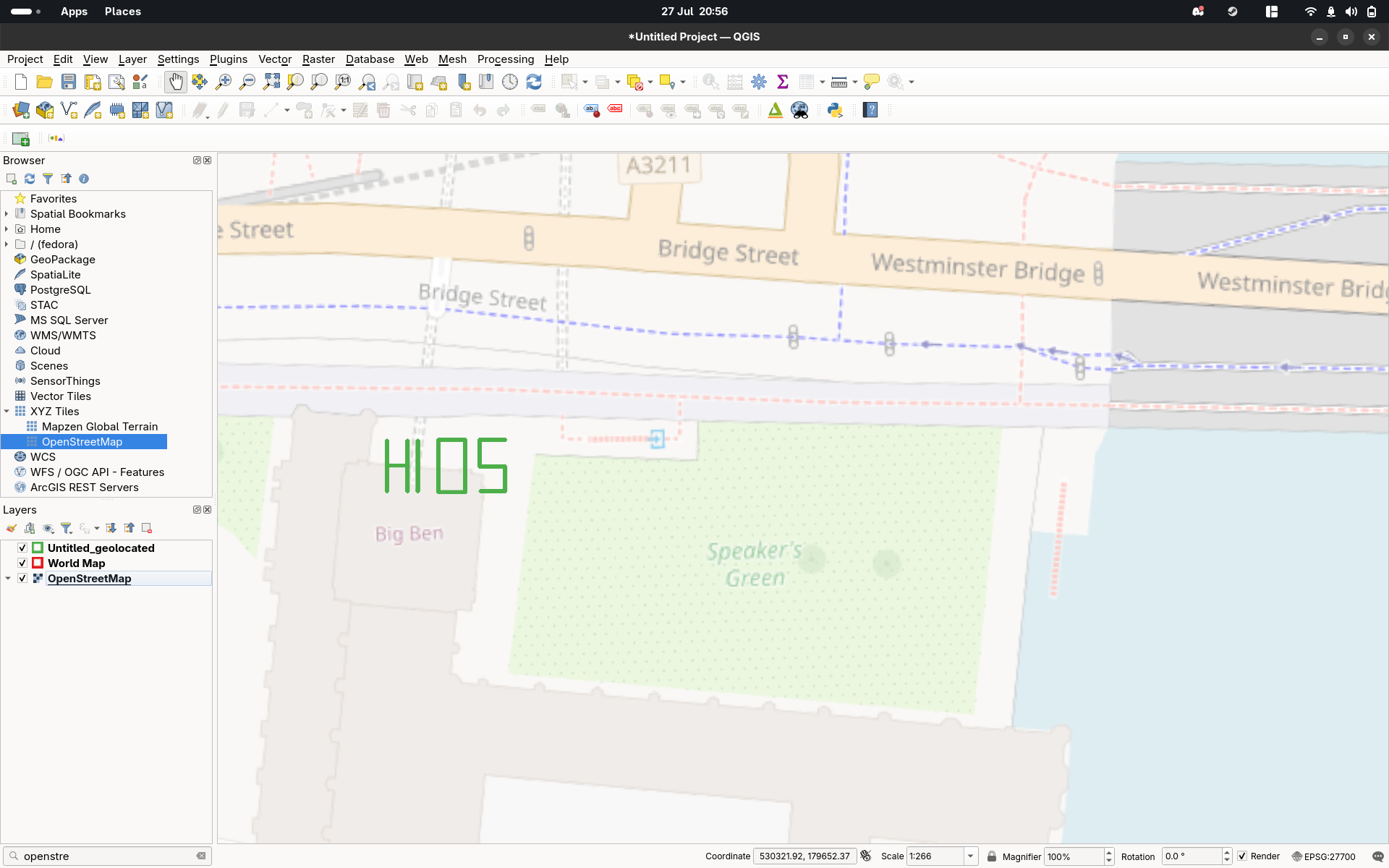Open a project using the folder icon
Image resolution: width=1389 pixels, height=868 pixels.
click(44, 82)
